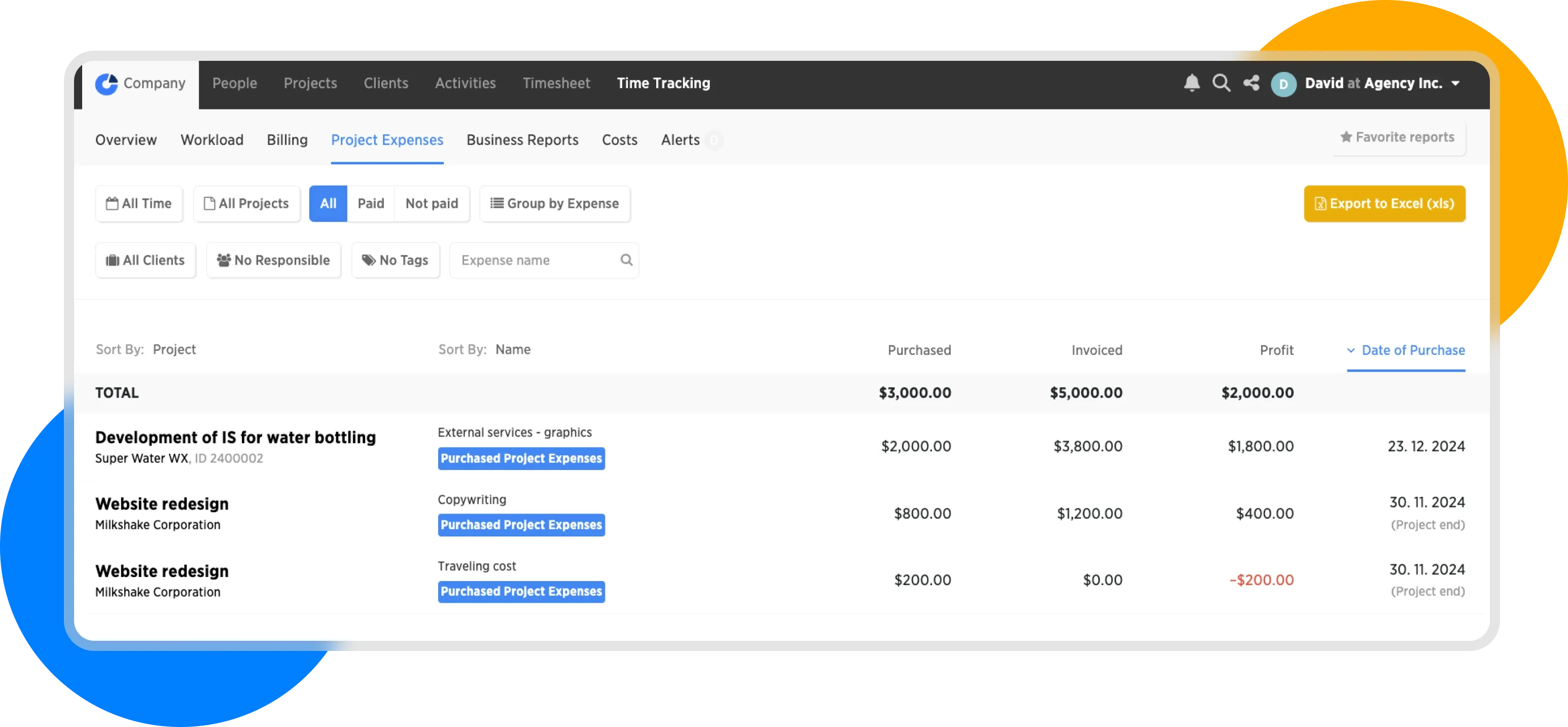Open the All Projects filter dropdown

point(246,204)
